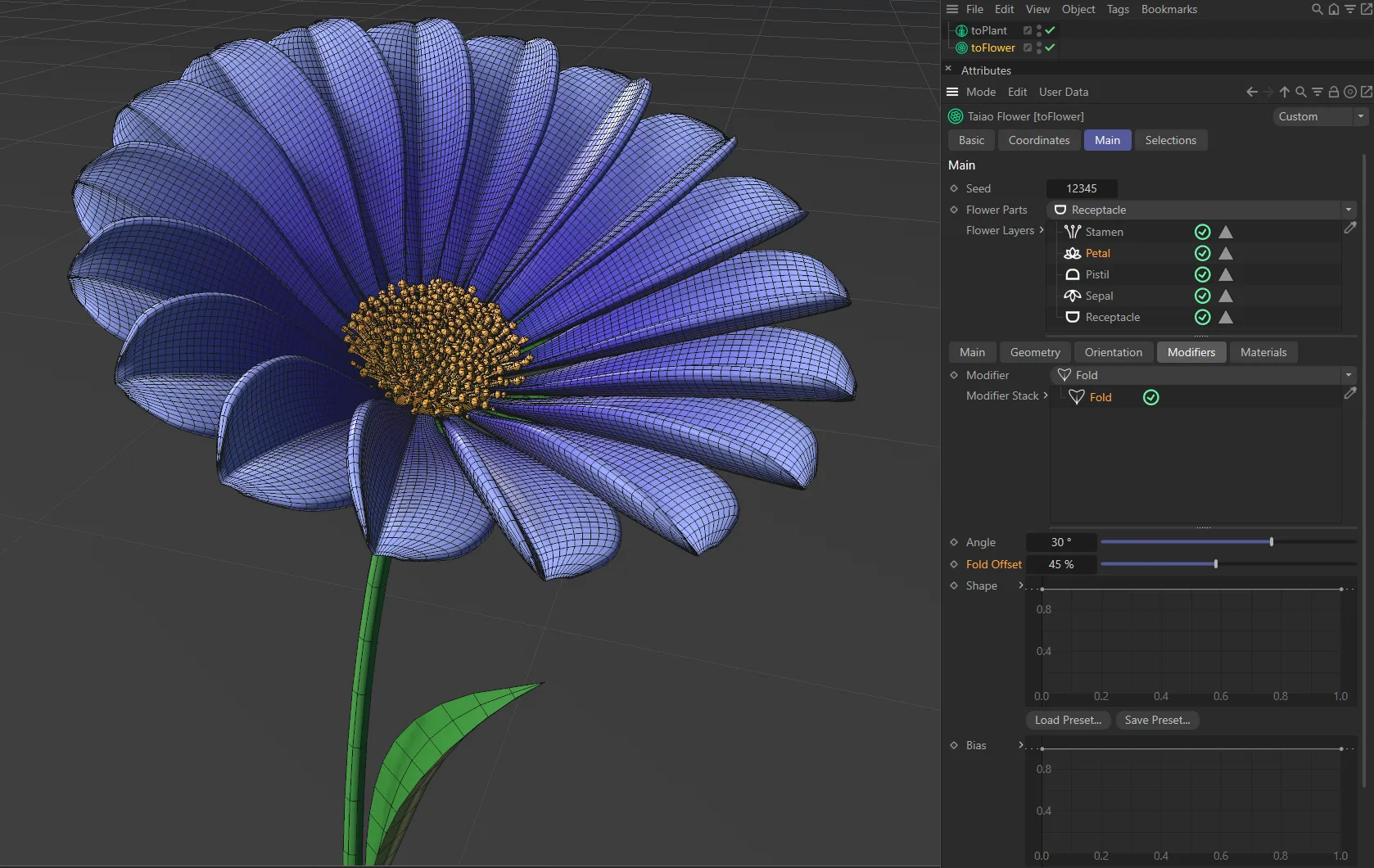Image resolution: width=1374 pixels, height=868 pixels.
Task: Click the Seed value field showing 12345
Action: pyautogui.click(x=1082, y=188)
